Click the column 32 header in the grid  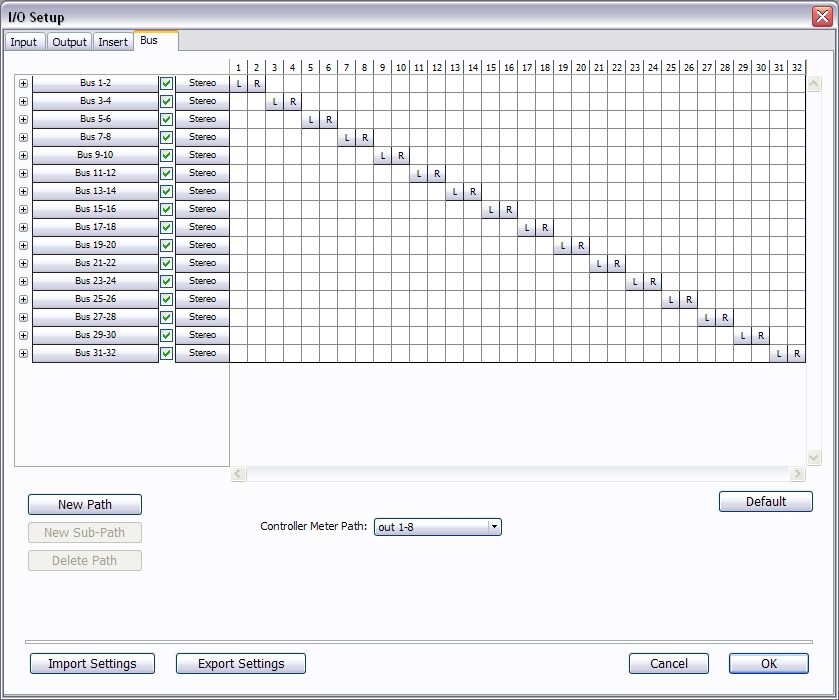797,67
